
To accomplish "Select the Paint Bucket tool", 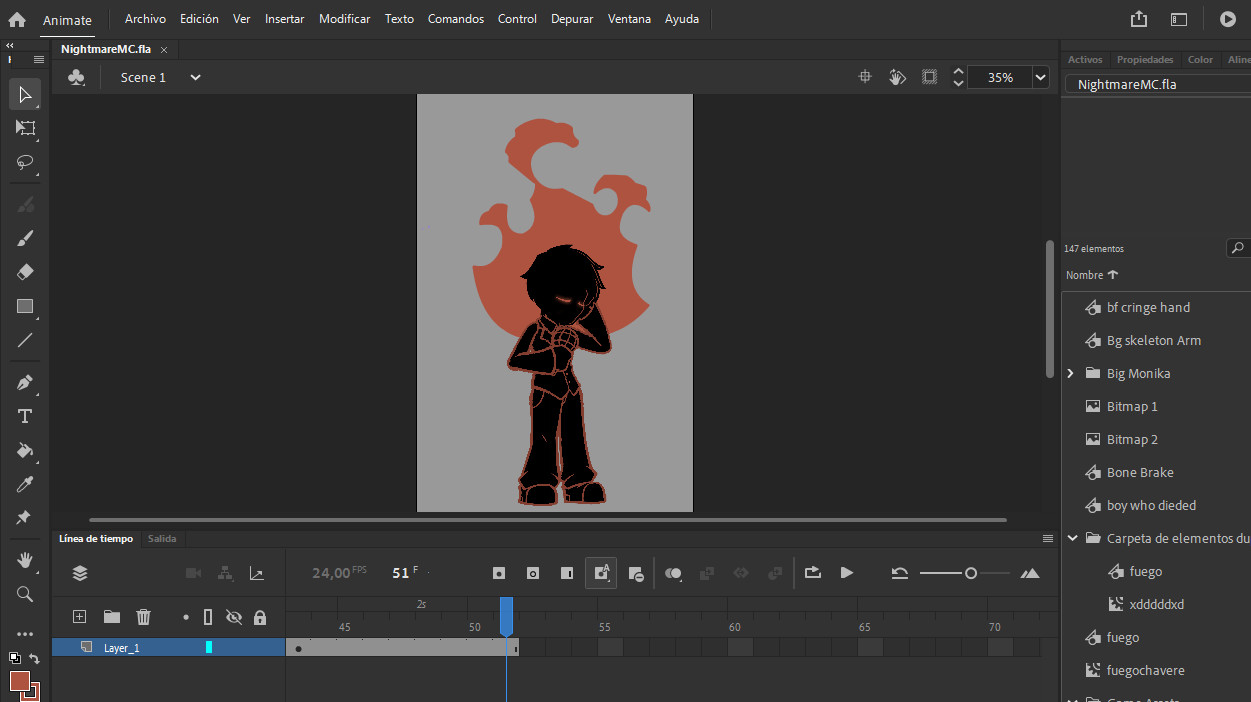I will 24,451.
